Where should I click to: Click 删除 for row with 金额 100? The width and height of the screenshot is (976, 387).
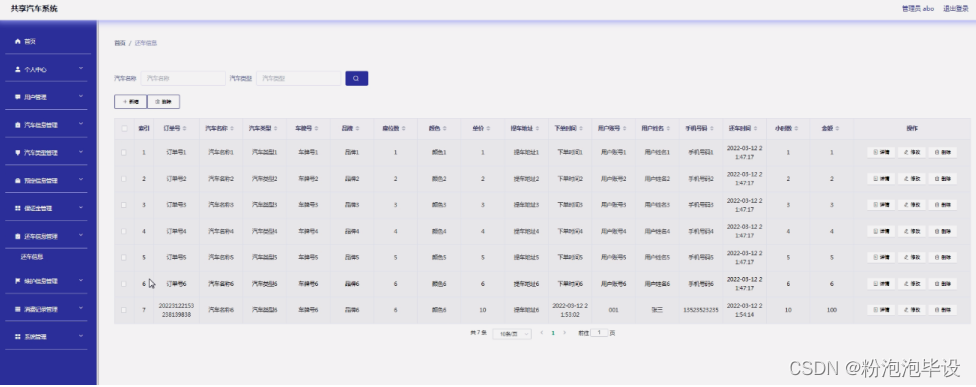click(x=942, y=310)
